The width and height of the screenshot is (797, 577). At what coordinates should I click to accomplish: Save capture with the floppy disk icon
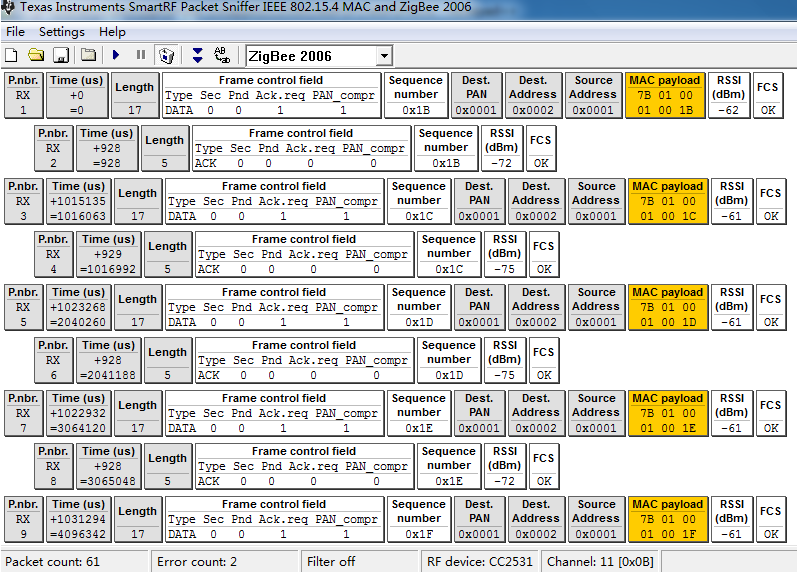click(x=61, y=55)
